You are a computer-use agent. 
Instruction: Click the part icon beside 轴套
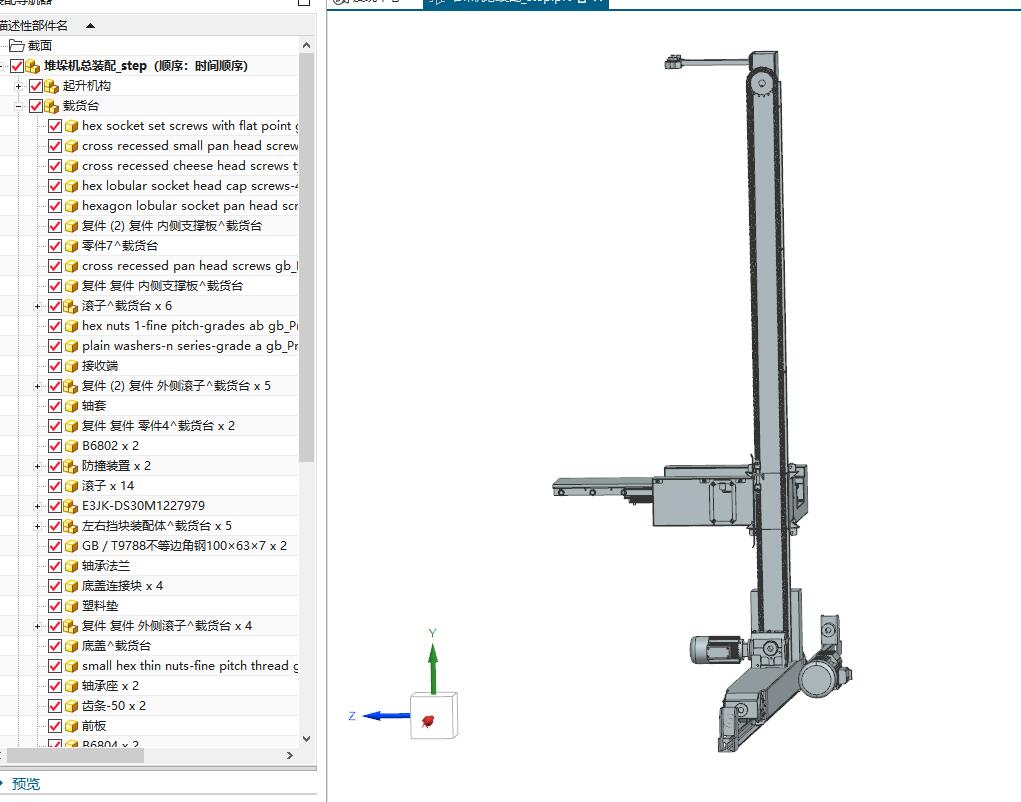[x=71, y=406]
